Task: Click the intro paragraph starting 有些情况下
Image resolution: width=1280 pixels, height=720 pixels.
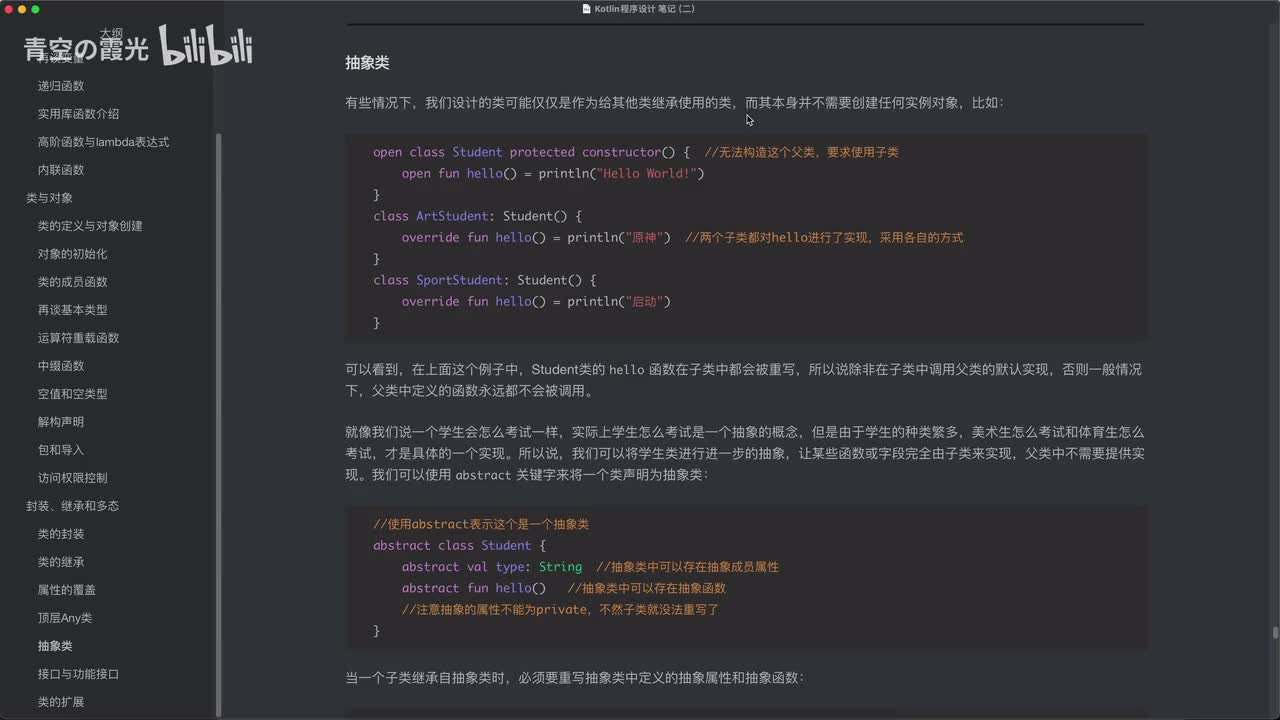Action: point(674,103)
